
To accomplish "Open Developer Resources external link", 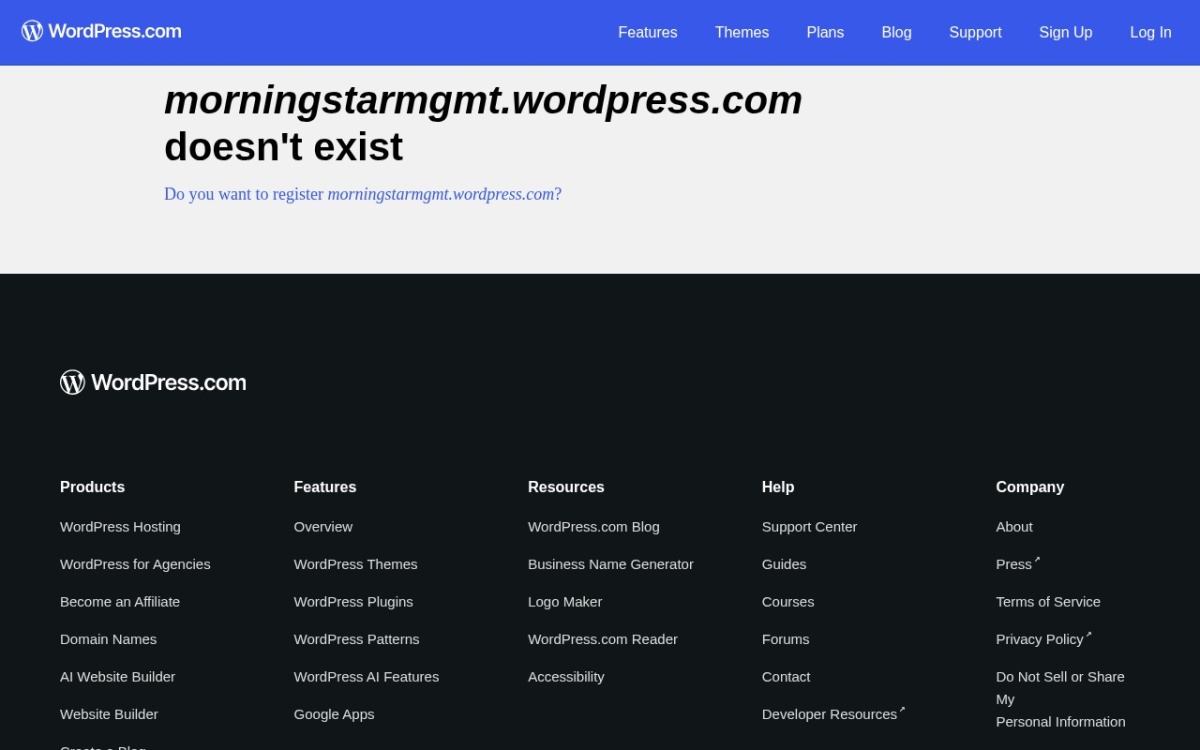I will click(x=833, y=714).
